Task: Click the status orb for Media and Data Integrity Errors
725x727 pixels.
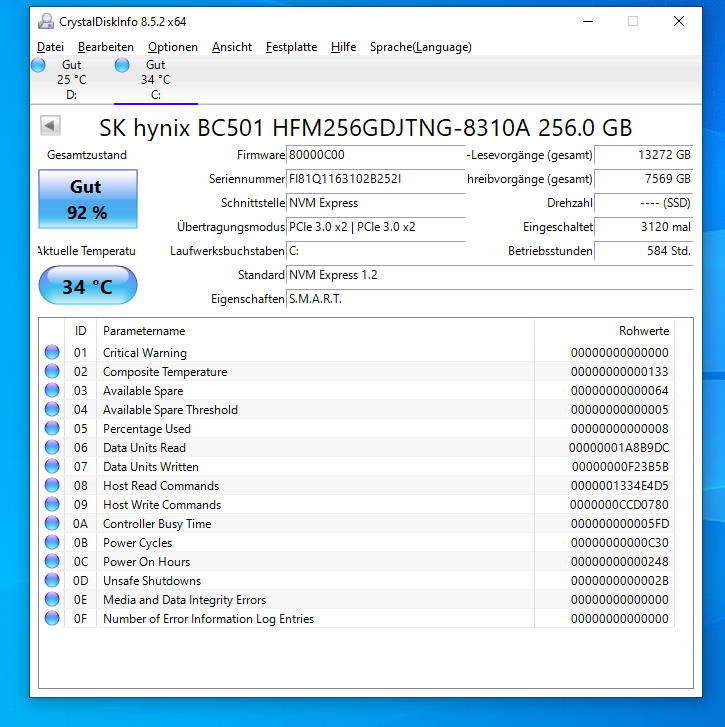Action: click(x=52, y=599)
